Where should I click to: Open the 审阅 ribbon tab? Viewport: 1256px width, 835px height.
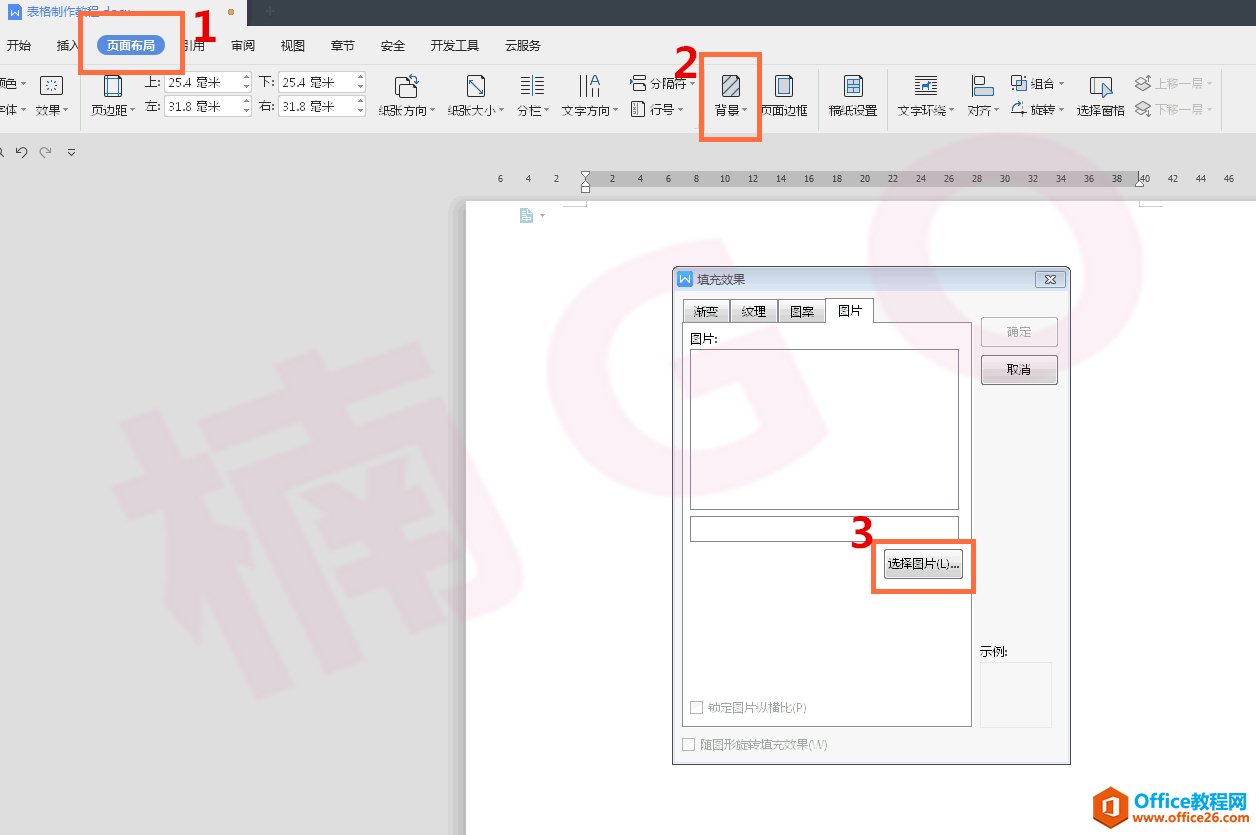pyautogui.click(x=243, y=46)
